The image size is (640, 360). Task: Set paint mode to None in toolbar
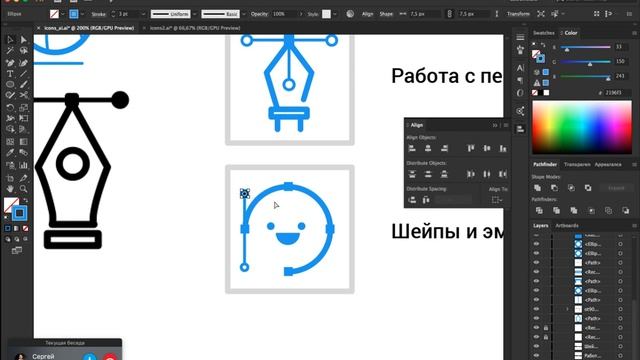click(26, 229)
